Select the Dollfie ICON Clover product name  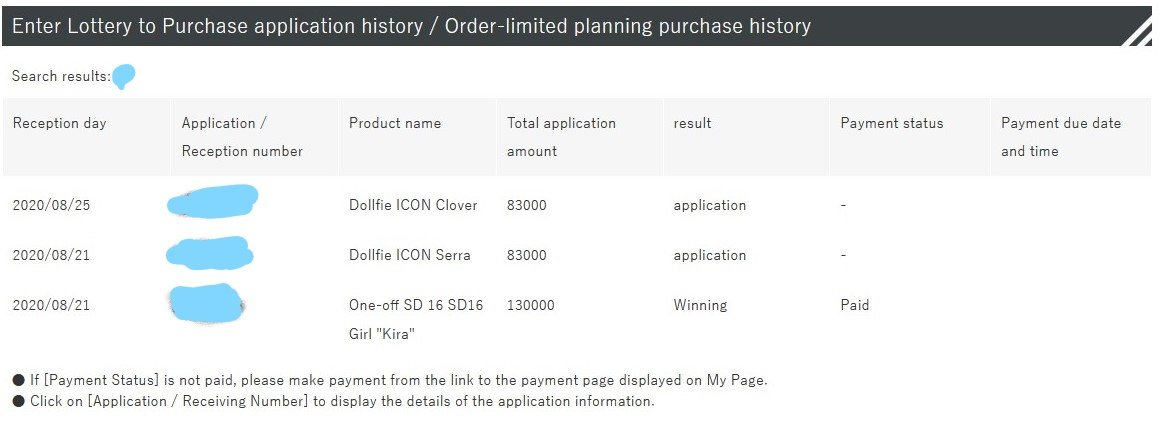pos(413,205)
